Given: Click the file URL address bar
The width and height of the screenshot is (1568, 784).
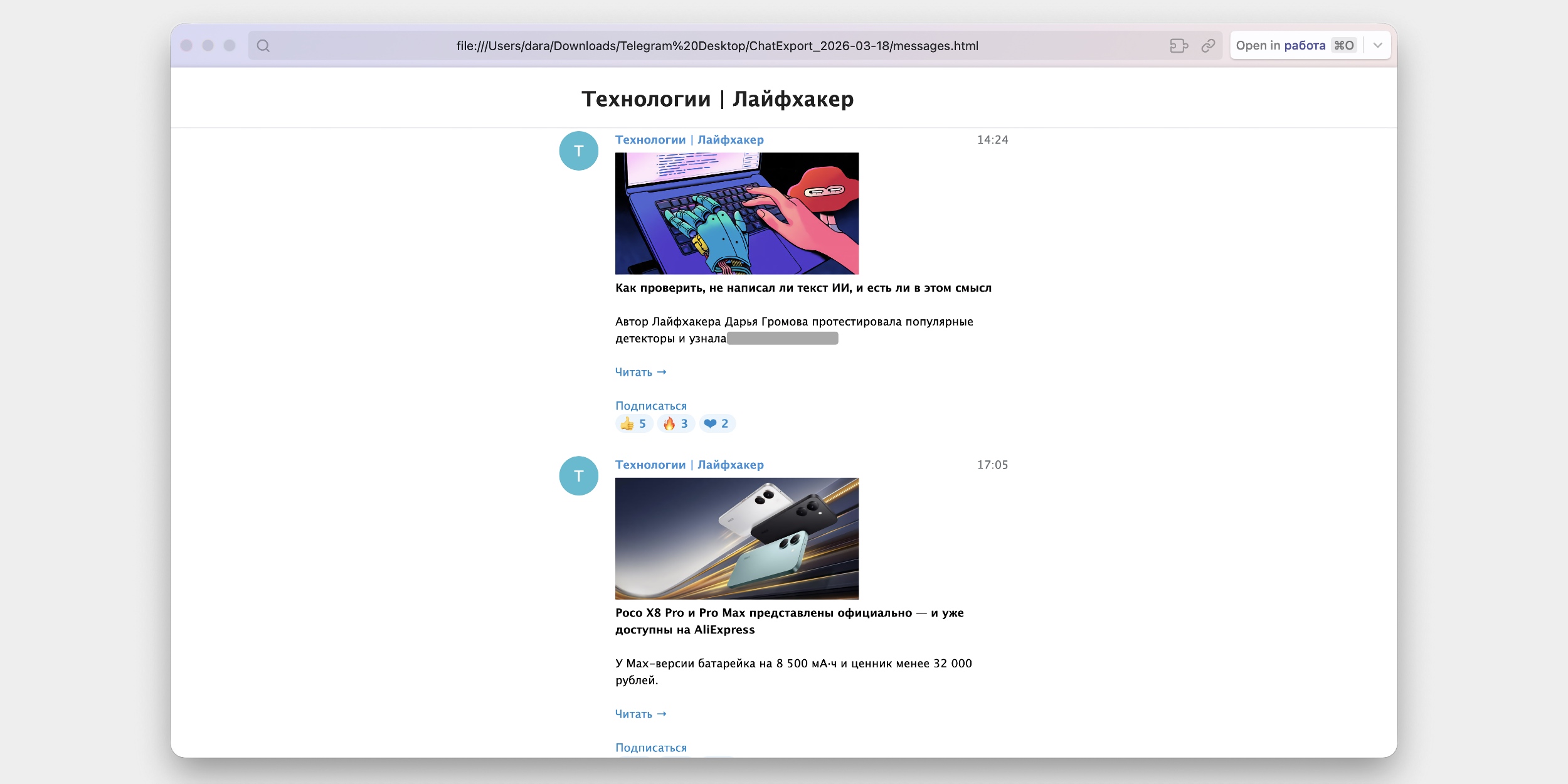Looking at the screenshot, I should [717, 46].
